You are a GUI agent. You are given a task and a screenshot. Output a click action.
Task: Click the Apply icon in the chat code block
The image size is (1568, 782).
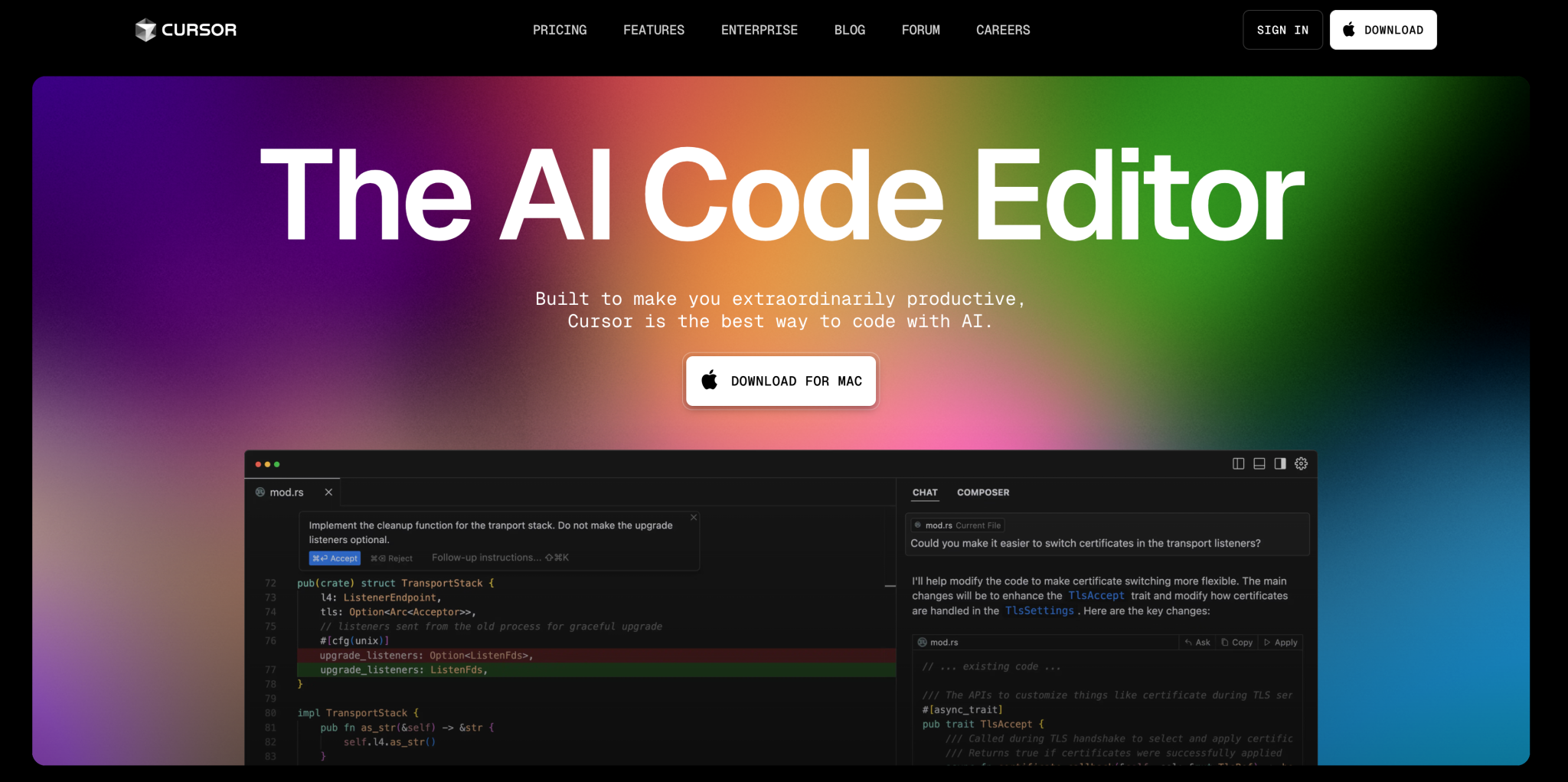1266,643
